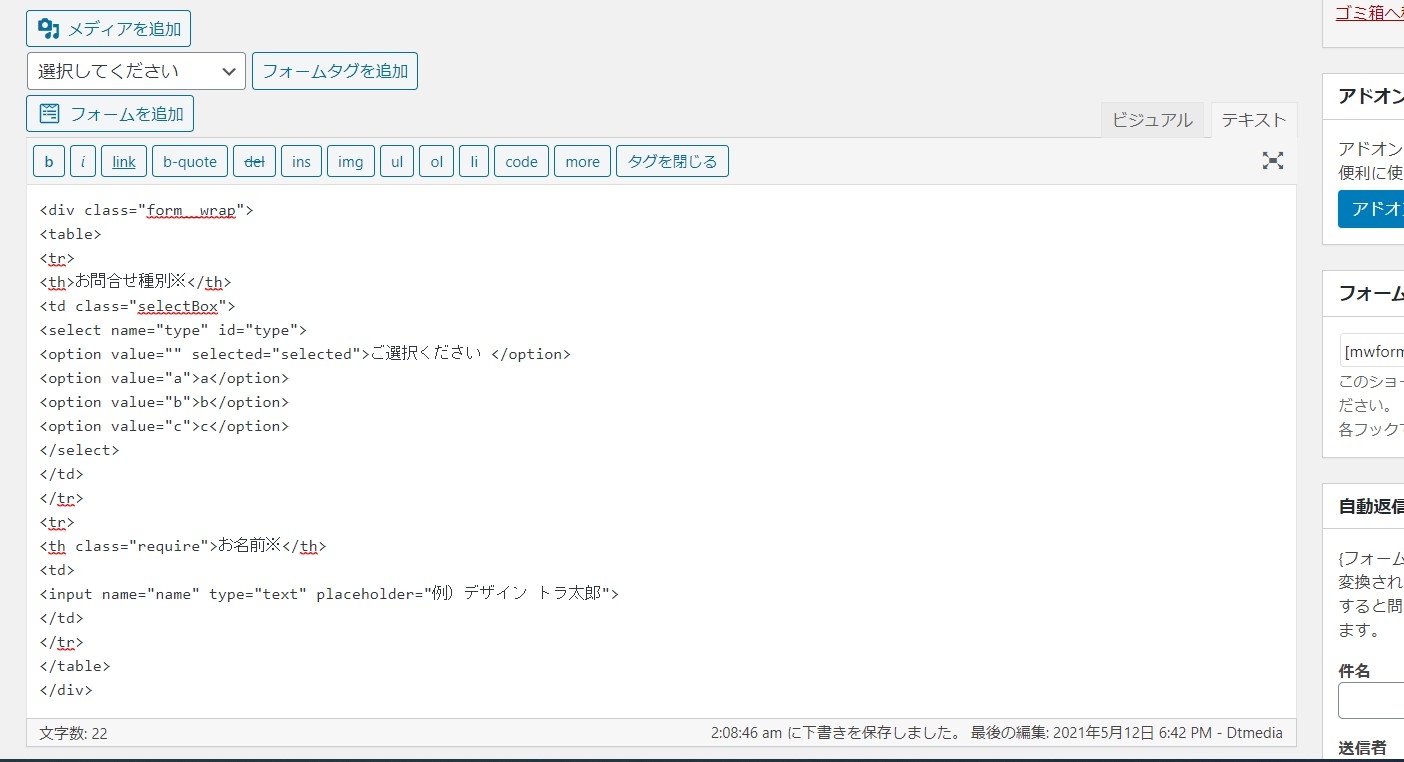
Task: Click the ゴミ箱 trash link
Action: tap(1369, 13)
